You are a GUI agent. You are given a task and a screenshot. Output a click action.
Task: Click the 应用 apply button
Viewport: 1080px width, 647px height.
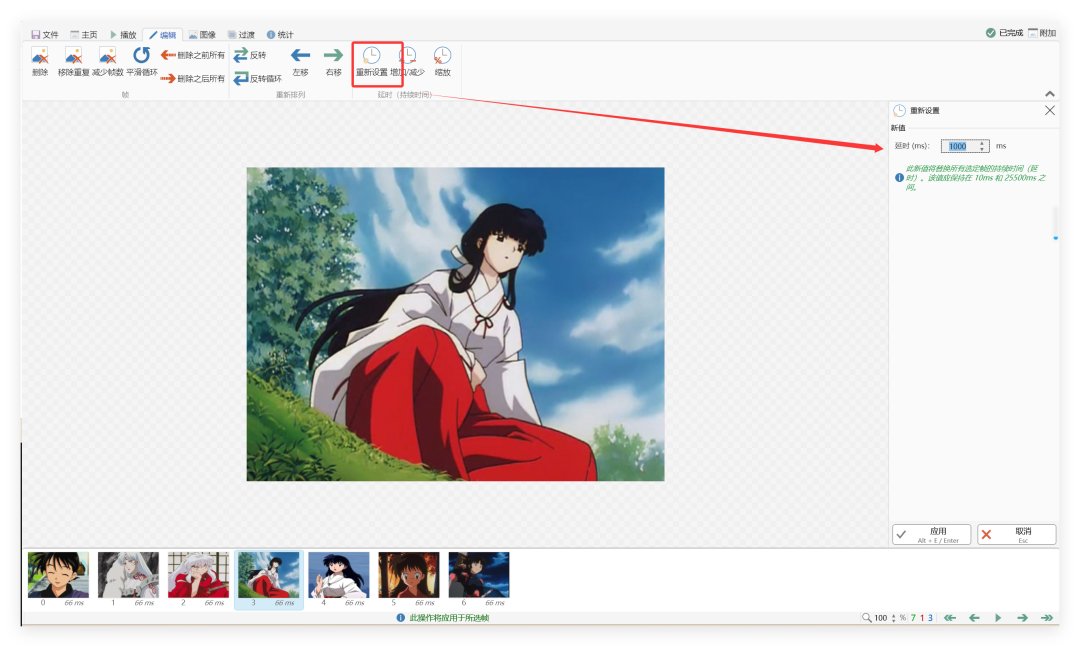click(931, 535)
